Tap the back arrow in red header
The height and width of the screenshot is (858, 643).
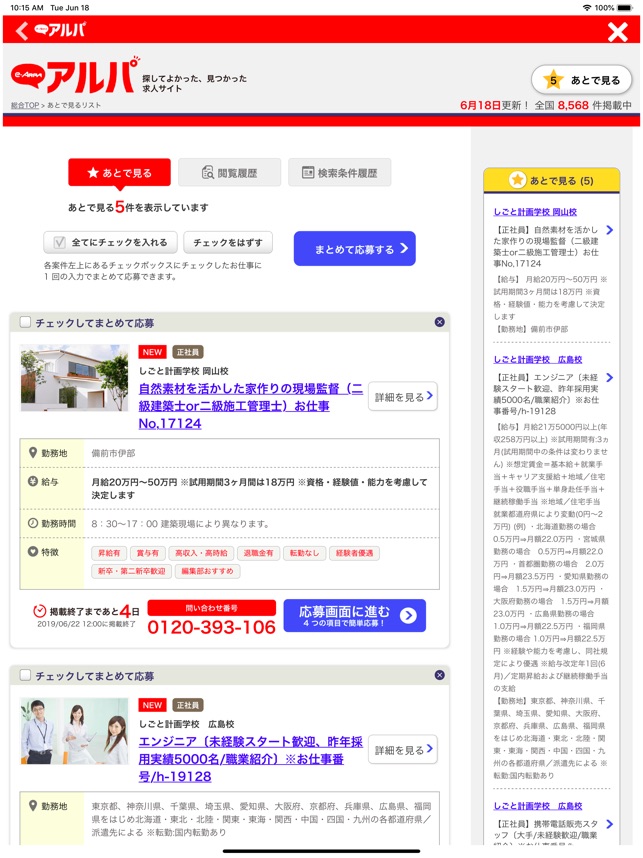click(x=22, y=31)
